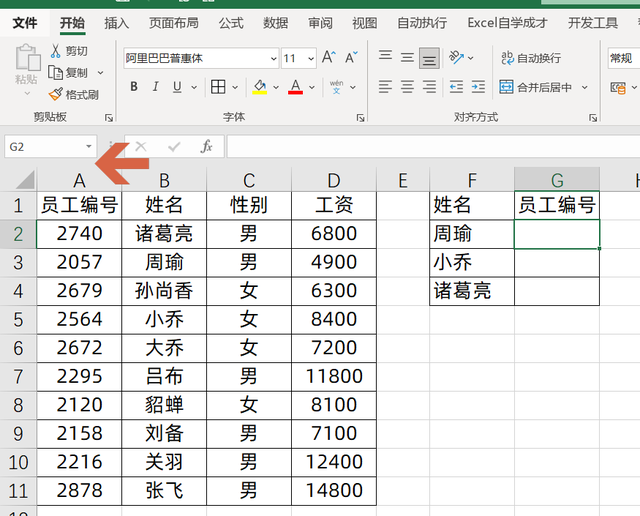The height and width of the screenshot is (516, 640).
Task: Open the 开发工具 Developer tab
Action: click(x=593, y=23)
